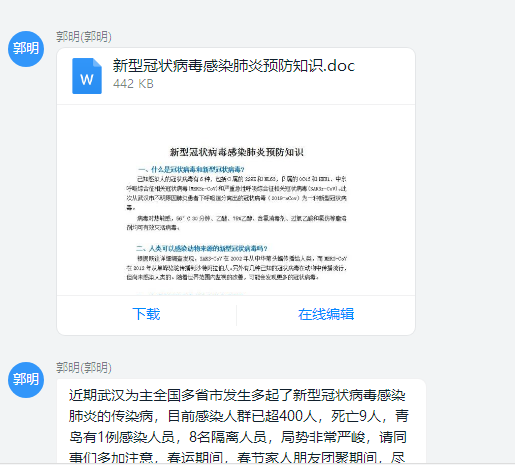Click the blue Word document icon
Image resolution: width=515 pixels, height=465 pixels.
[x=87, y=76]
